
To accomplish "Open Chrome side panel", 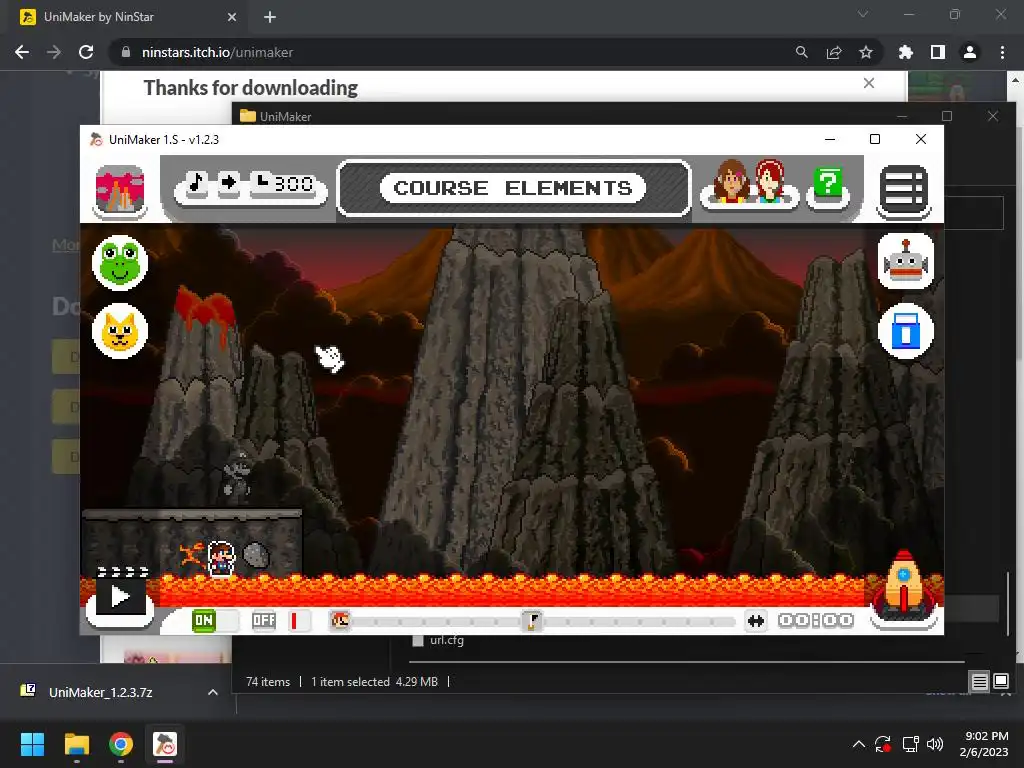I will point(938,52).
